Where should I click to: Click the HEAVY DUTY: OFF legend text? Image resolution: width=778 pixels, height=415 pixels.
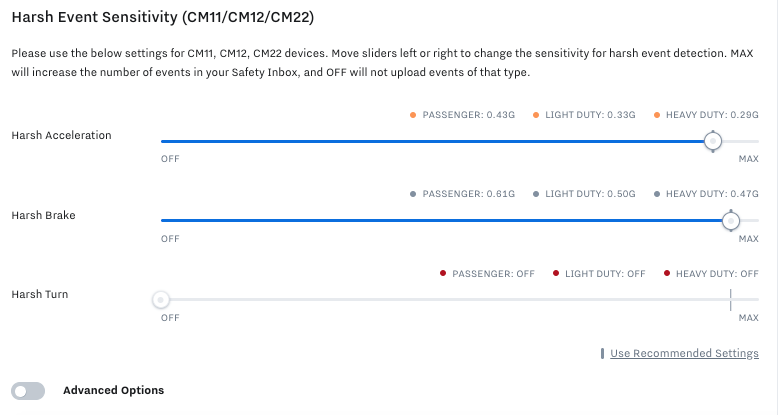pyautogui.click(x=717, y=273)
